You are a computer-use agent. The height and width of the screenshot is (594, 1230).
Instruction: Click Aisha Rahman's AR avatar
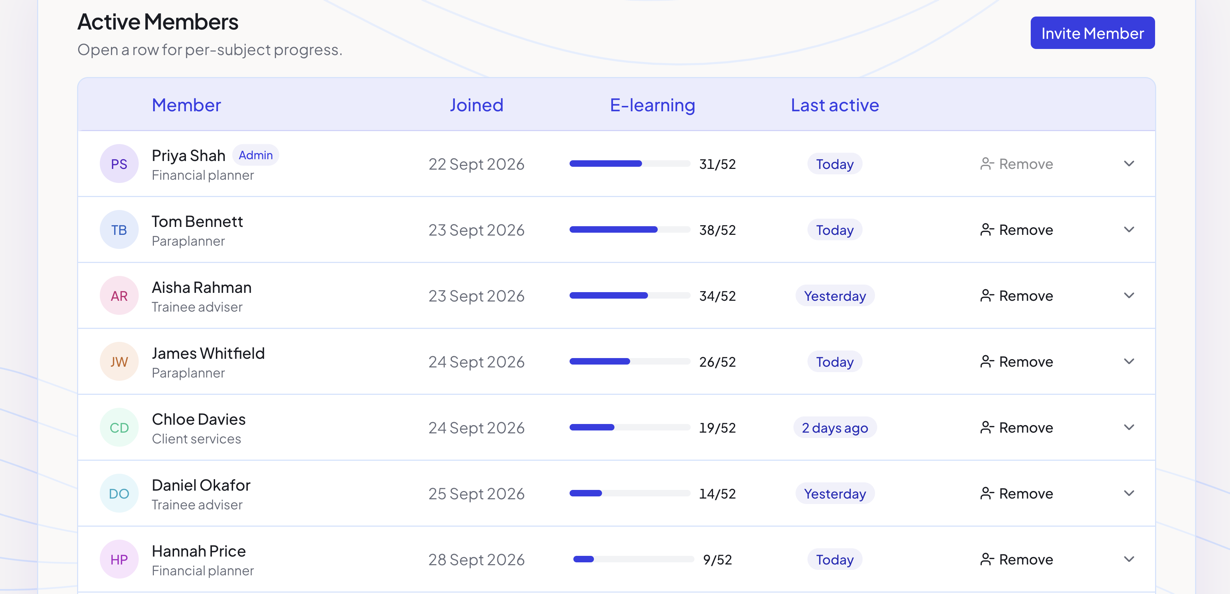tap(119, 296)
